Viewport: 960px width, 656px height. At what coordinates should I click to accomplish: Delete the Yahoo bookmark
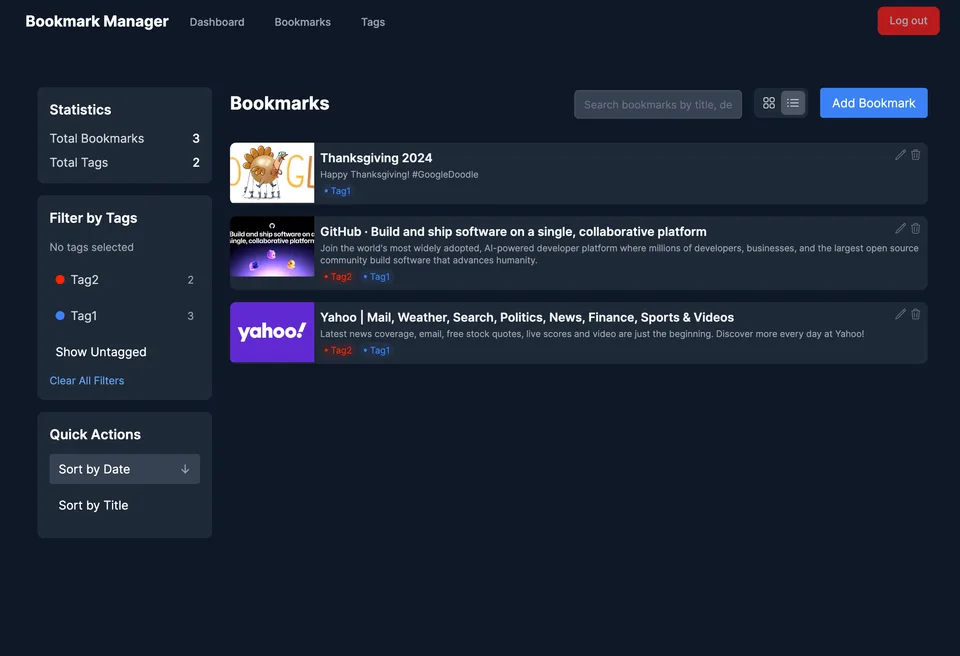(x=915, y=314)
